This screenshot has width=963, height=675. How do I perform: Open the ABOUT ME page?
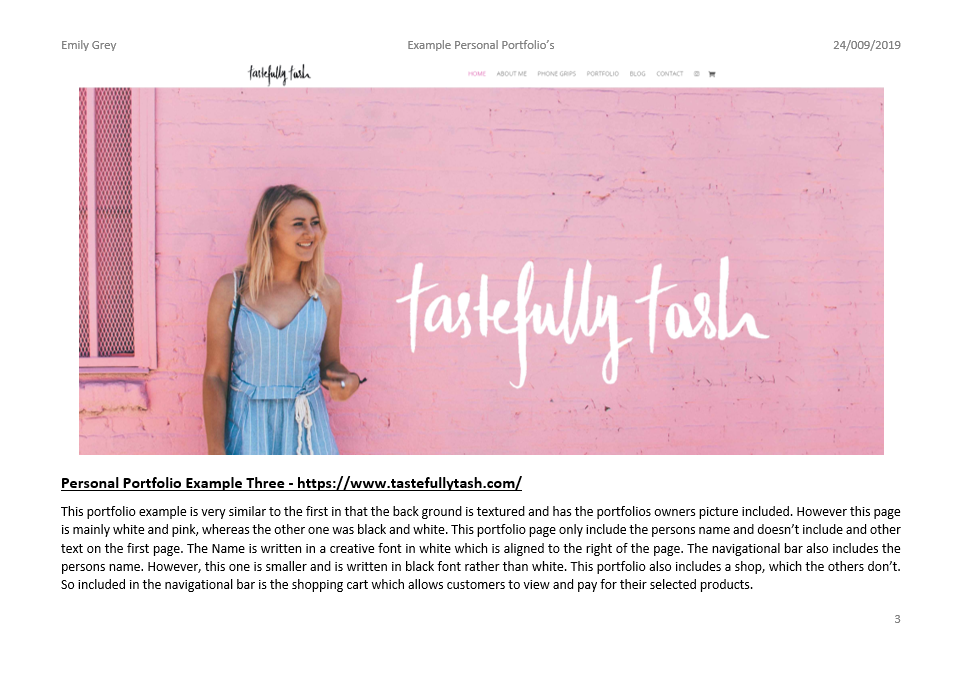512,74
